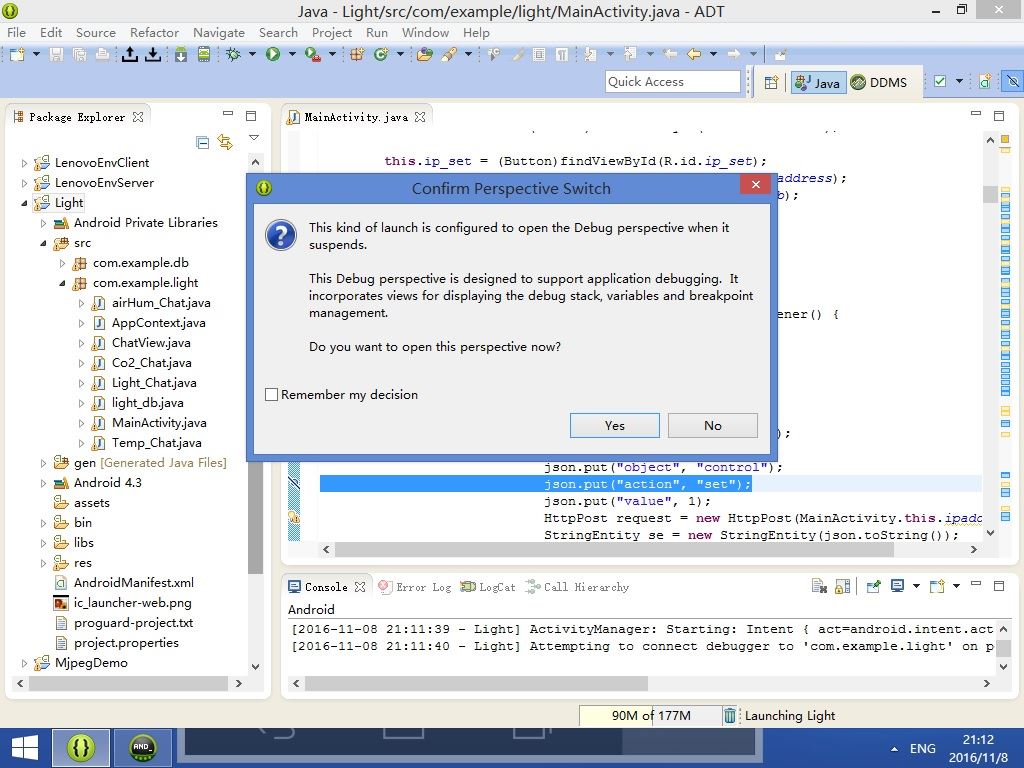Open the Run dropdown arrow
Viewport: 1024px width, 768px height.
click(292, 54)
